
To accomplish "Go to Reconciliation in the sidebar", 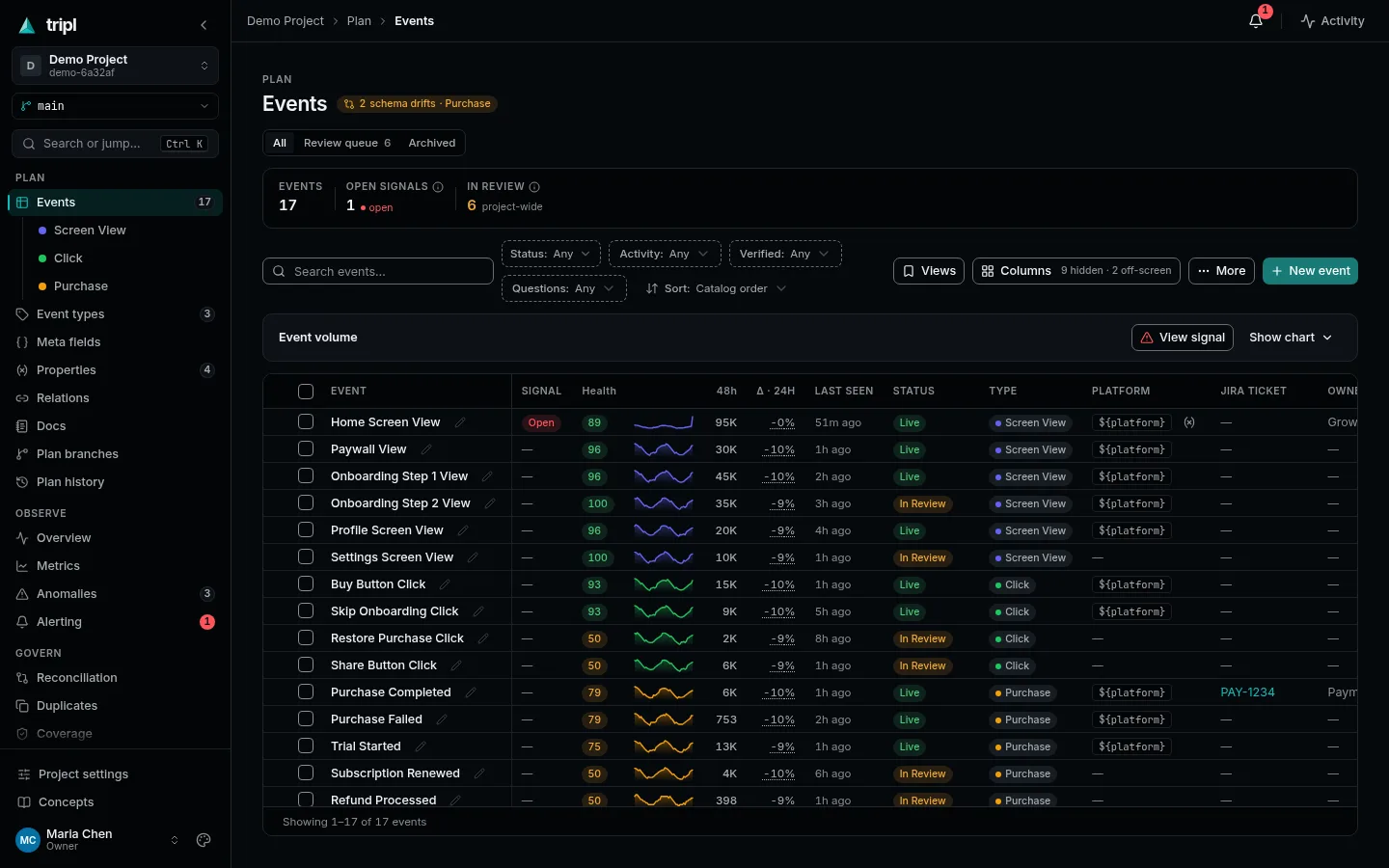I will coord(115,678).
